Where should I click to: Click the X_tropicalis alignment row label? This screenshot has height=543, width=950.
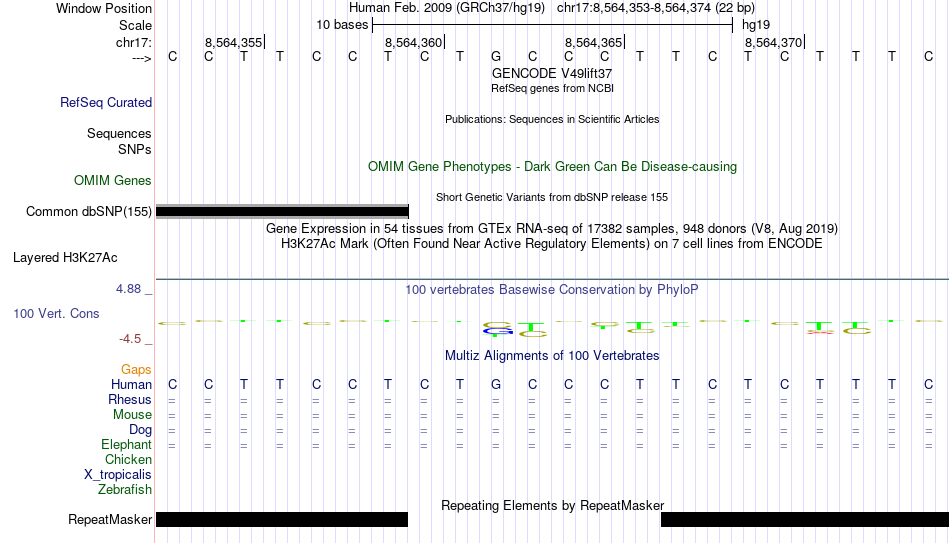click(118, 475)
